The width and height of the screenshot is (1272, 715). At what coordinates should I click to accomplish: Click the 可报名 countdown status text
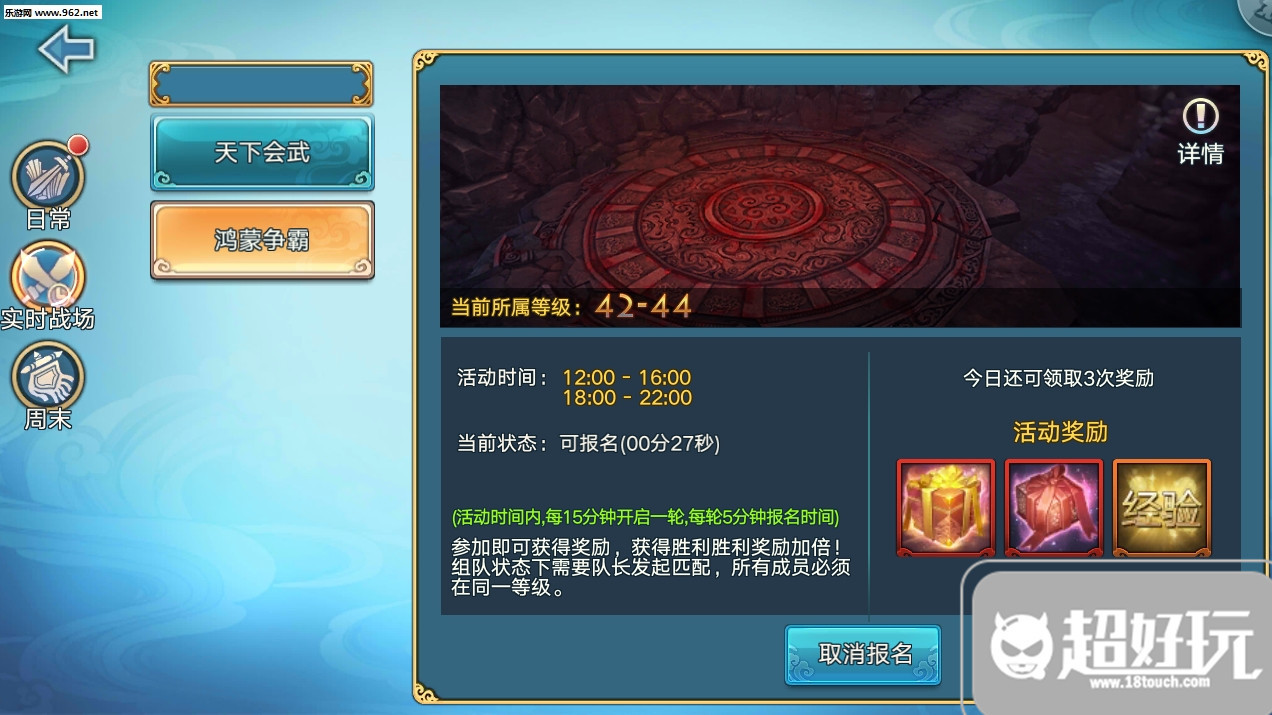pyautogui.click(x=640, y=443)
